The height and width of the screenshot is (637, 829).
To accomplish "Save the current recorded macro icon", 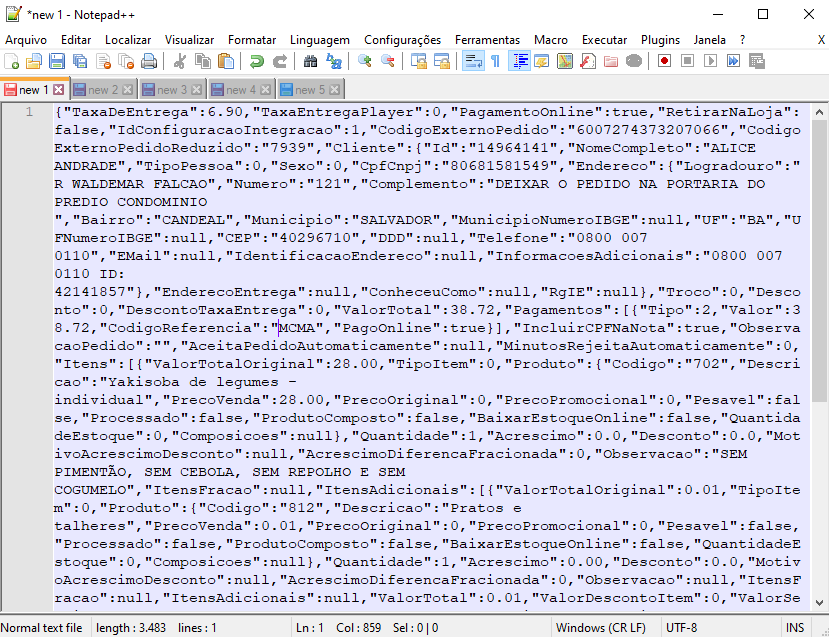I will pos(757,61).
